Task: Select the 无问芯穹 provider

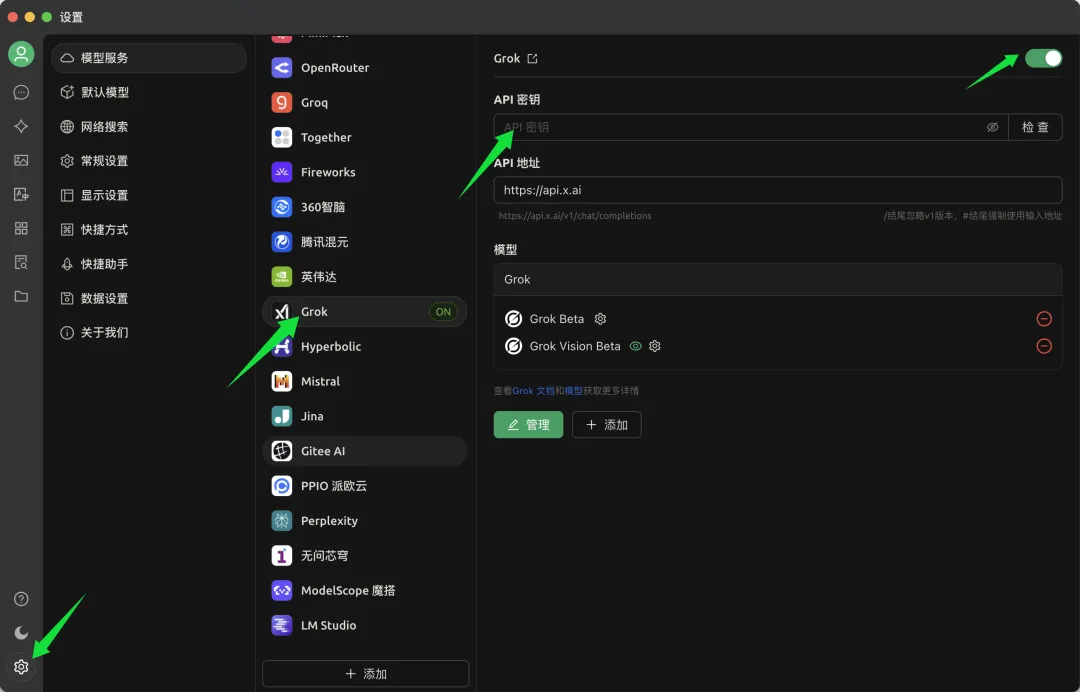Action: tap(364, 556)
